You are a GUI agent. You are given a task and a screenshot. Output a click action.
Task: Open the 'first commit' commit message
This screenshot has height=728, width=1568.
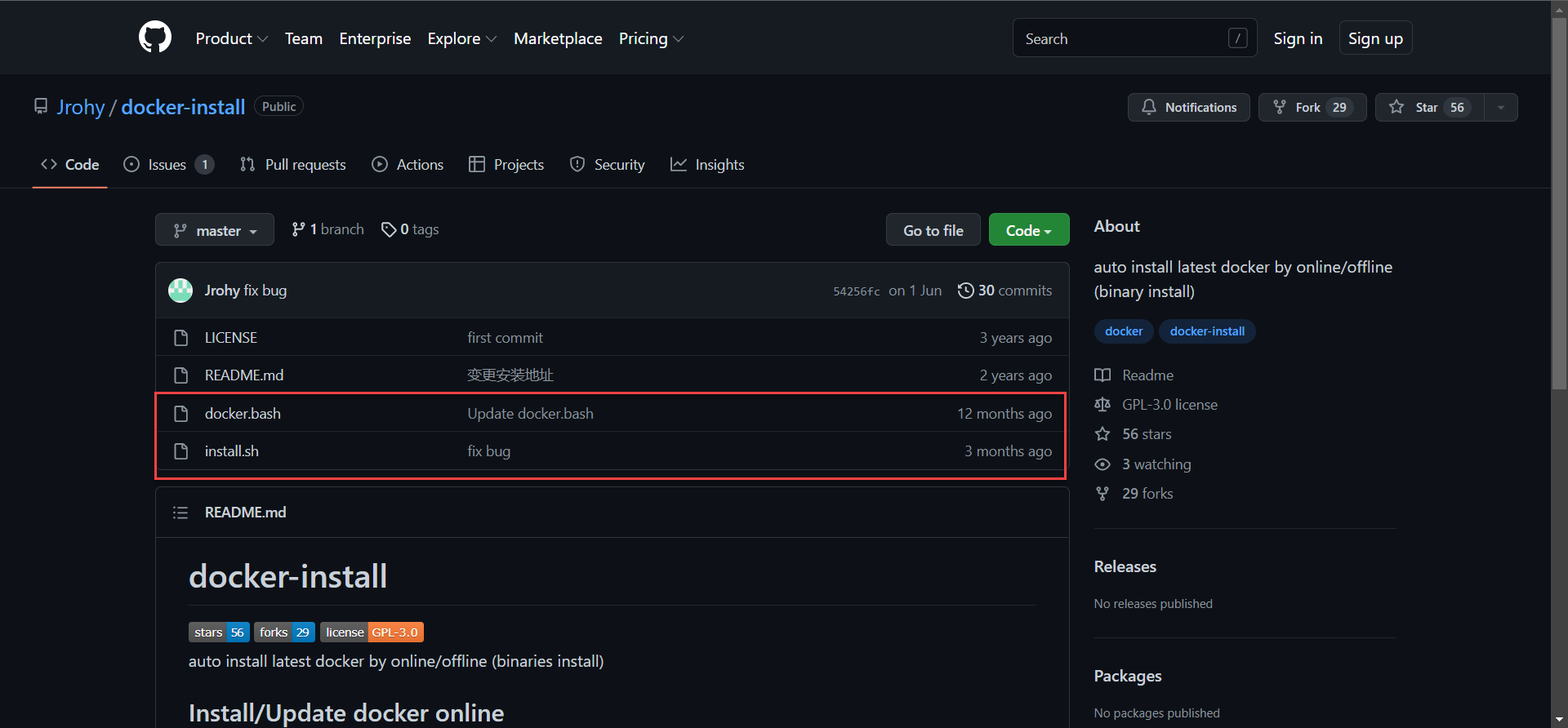(505, 338)
